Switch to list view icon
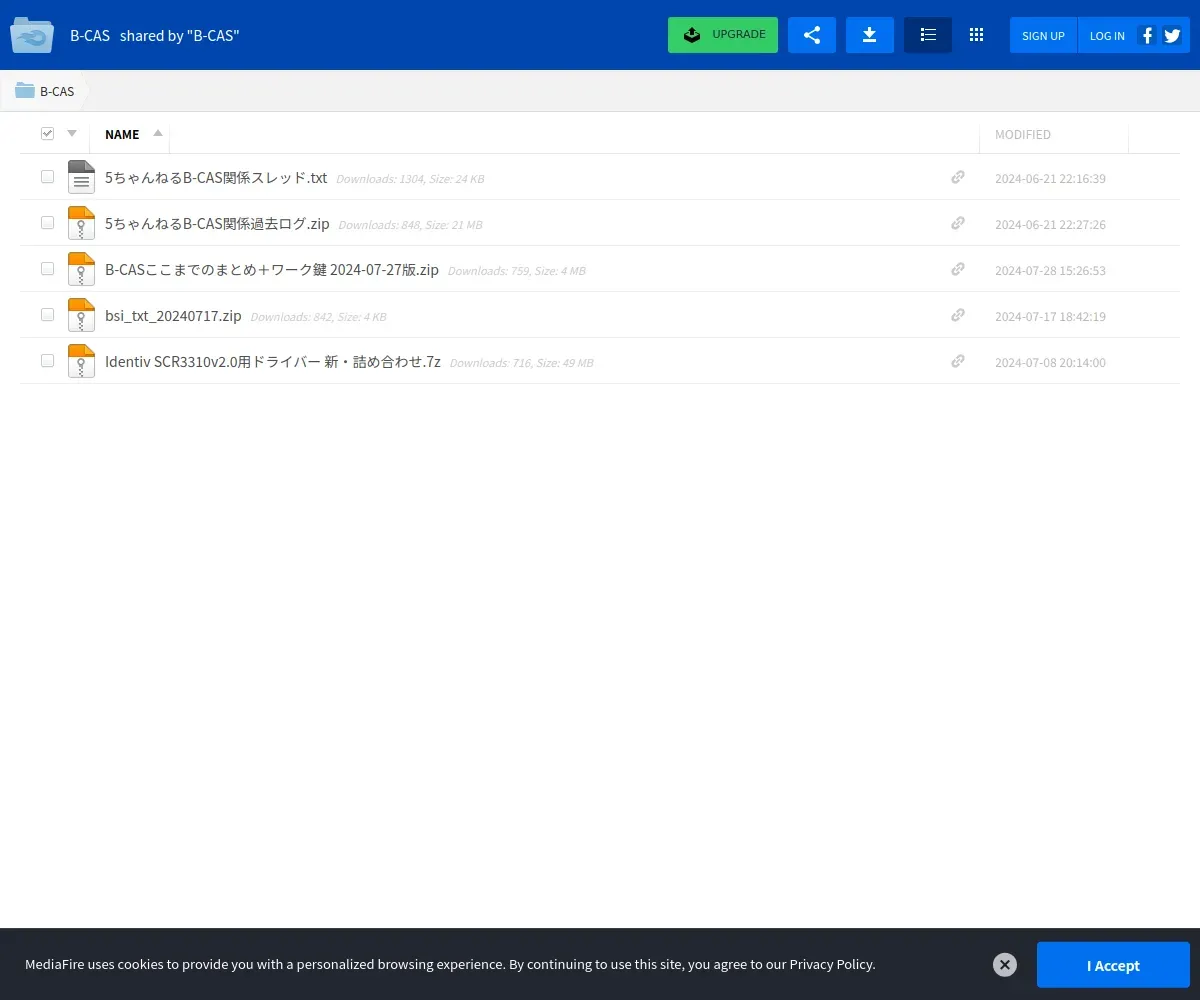Screen dimensions: 1200x1000 [928, 35]
